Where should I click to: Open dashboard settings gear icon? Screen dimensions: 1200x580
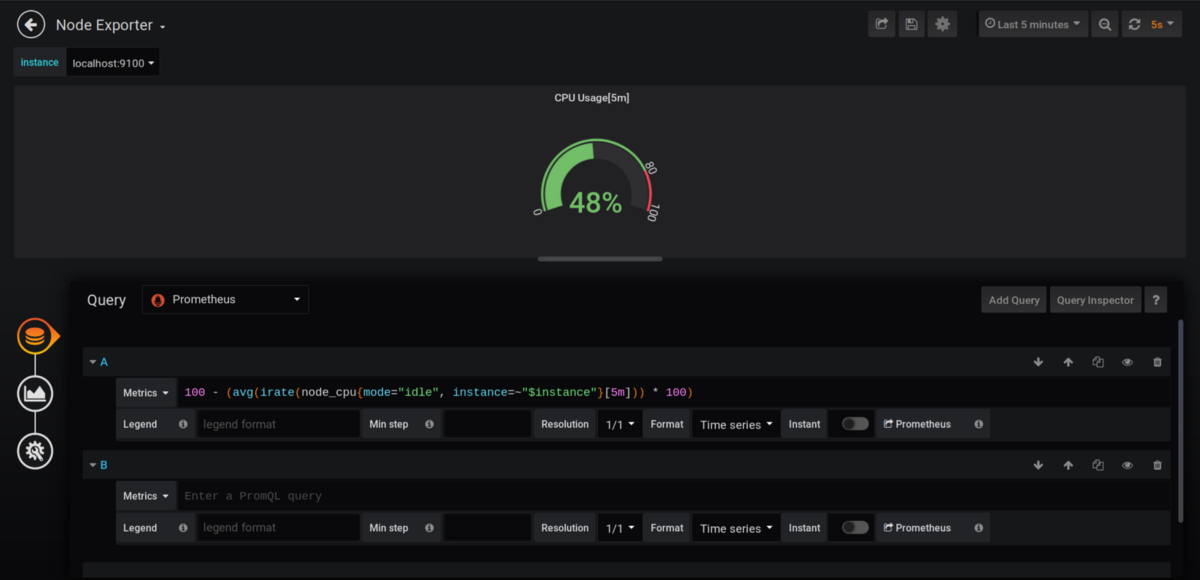pyautogui.click(x=942, y=25)
